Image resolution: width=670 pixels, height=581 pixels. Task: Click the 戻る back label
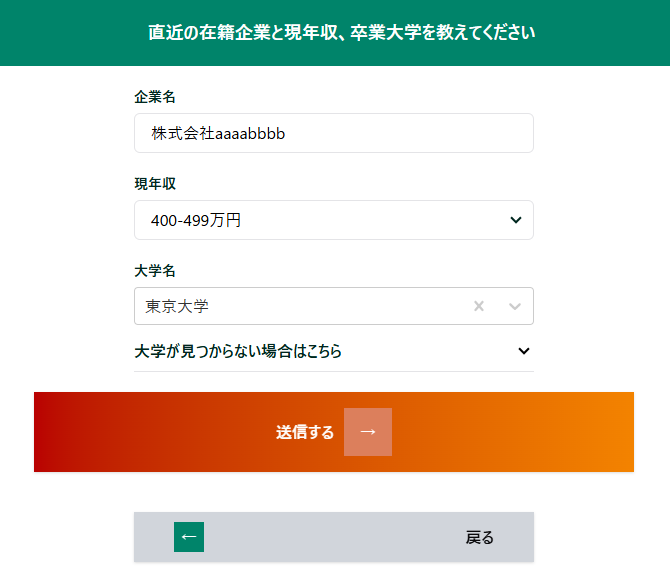tap(480, 537)
